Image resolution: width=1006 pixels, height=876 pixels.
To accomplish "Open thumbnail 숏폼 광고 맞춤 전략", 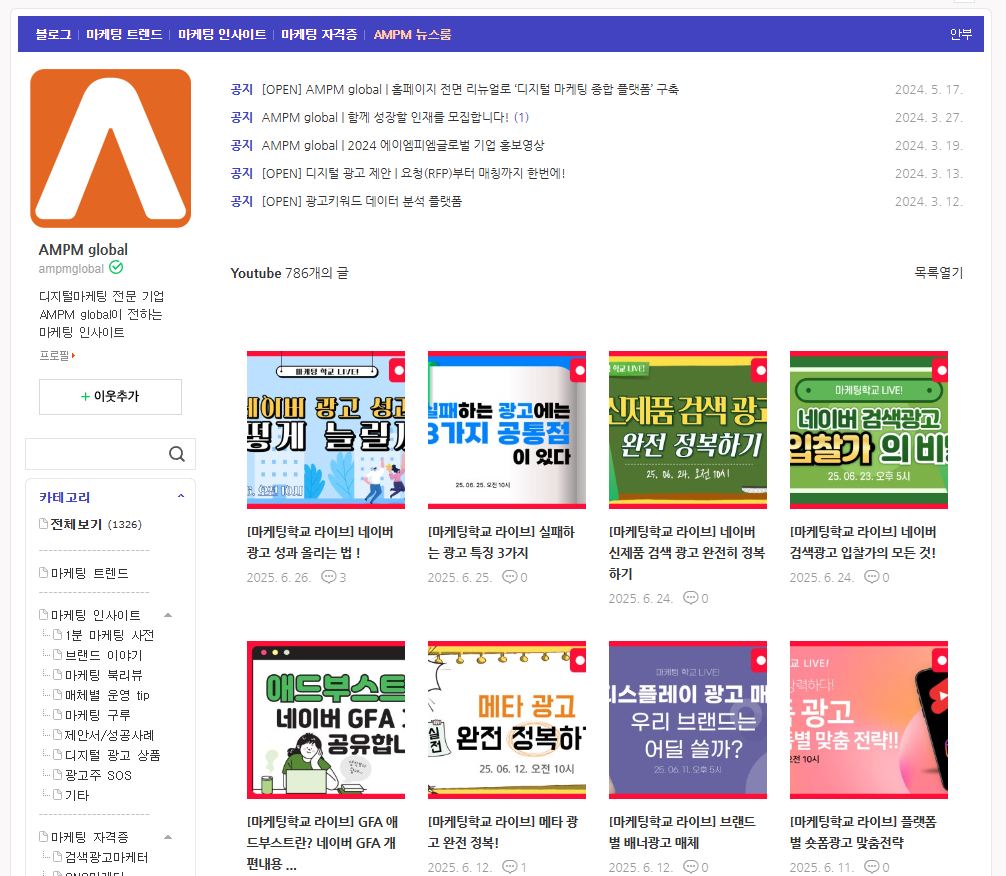I will [869, 720].
